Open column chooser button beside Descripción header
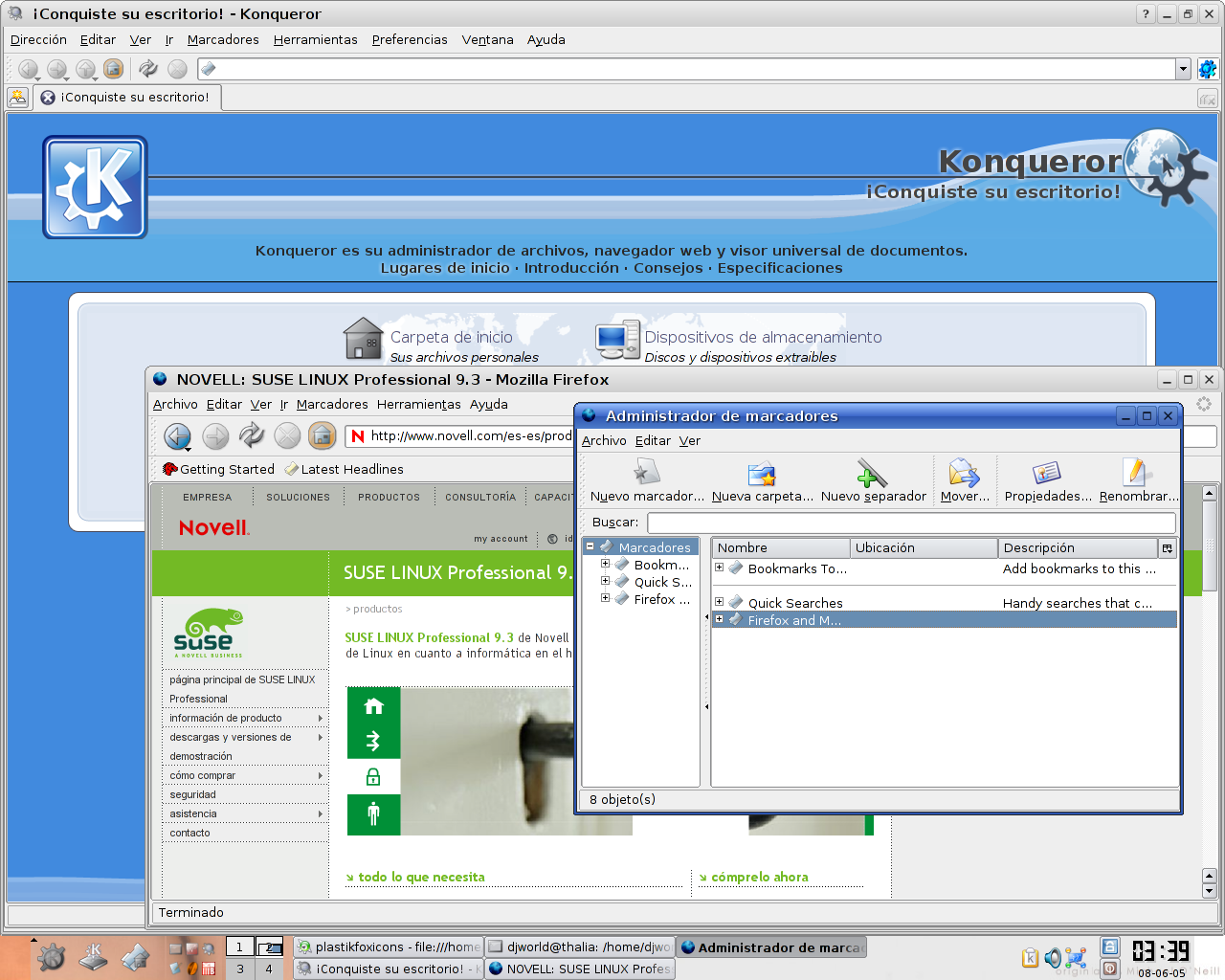1225x980 pixels. pyautogui.click(x=1168, y=547)
